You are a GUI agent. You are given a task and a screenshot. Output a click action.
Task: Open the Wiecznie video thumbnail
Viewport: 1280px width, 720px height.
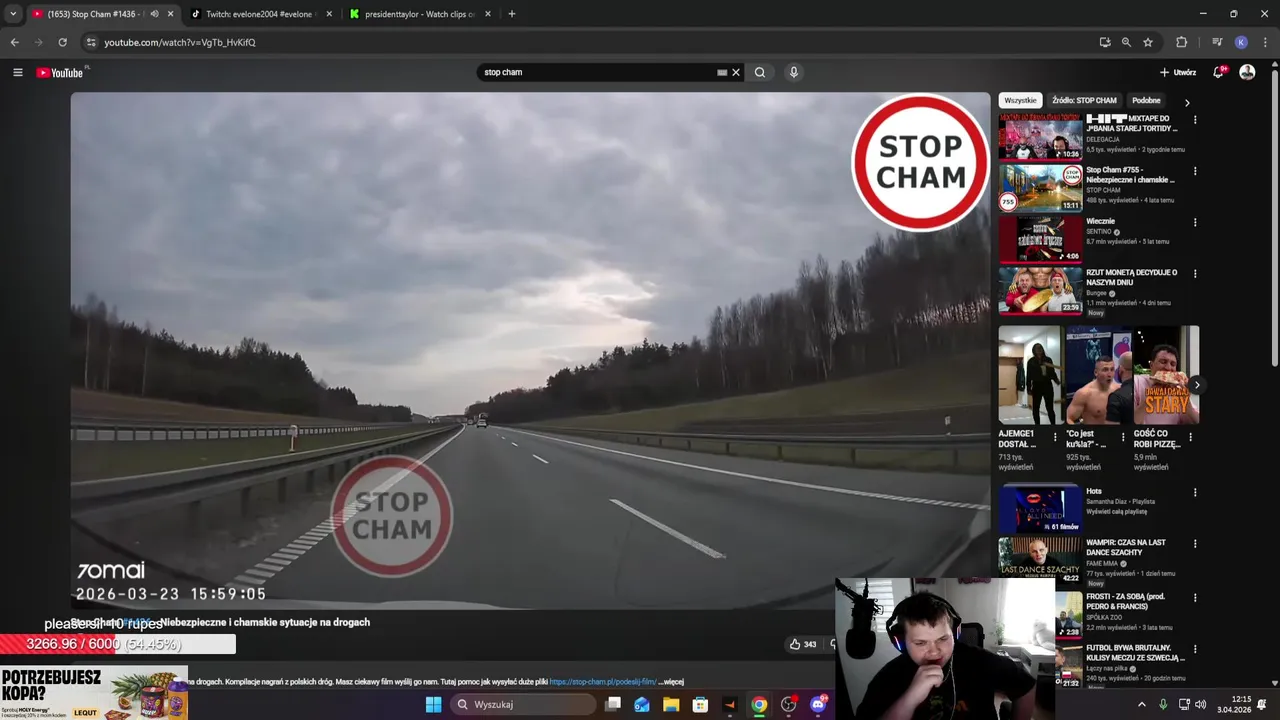click(x=1040, y=239)
